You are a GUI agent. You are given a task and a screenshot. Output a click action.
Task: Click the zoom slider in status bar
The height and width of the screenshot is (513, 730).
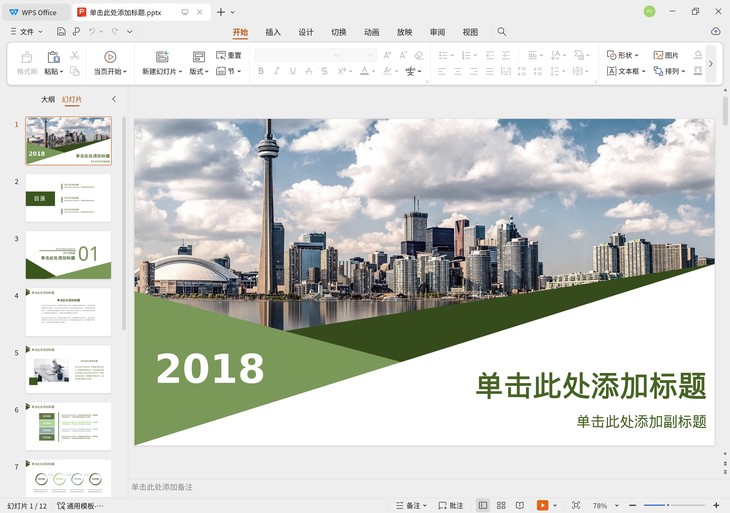670,506
